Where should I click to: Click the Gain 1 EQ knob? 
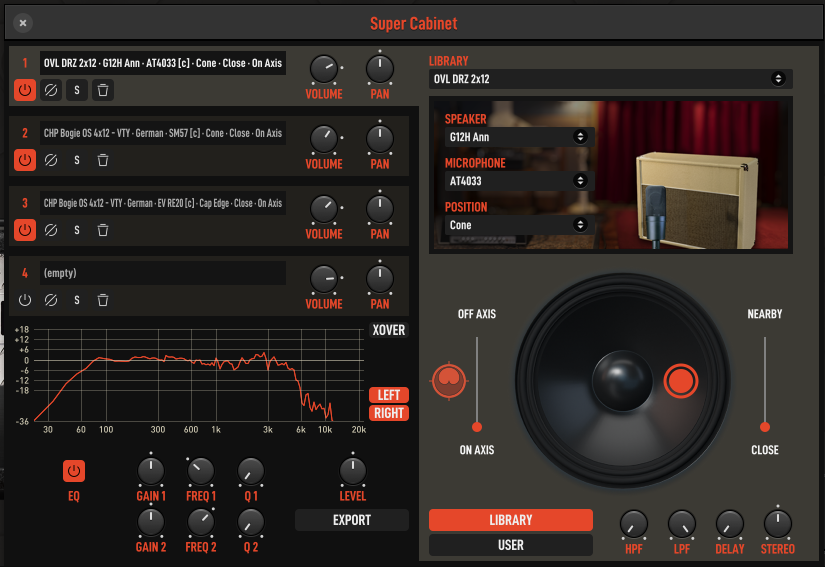[151, 471]
